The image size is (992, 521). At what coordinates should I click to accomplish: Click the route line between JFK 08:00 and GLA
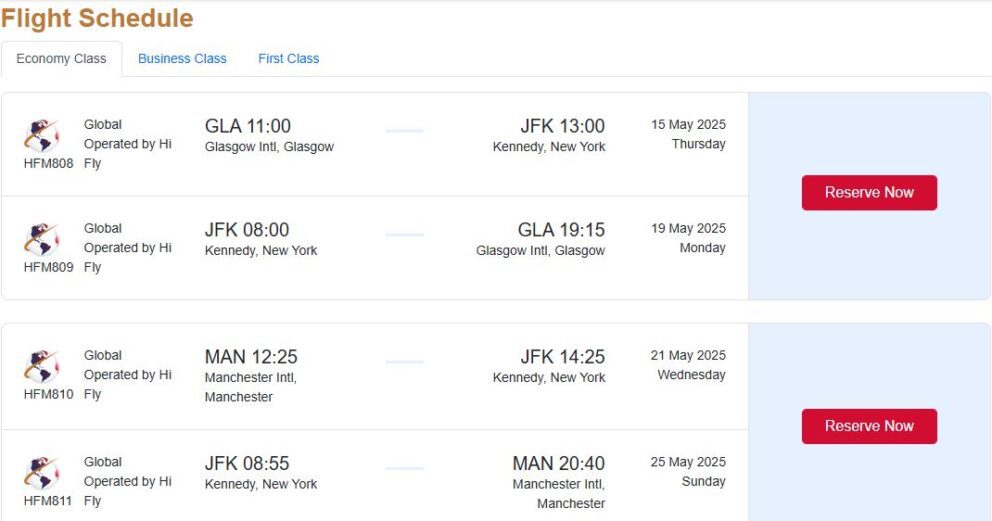coord(405,235)
